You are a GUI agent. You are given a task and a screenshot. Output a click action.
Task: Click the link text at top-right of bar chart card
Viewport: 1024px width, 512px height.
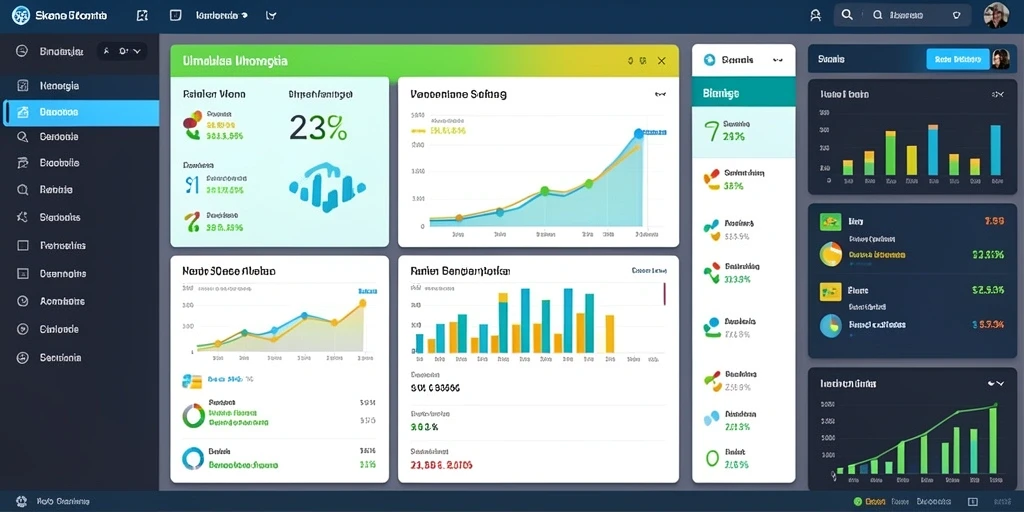point(648,270)
